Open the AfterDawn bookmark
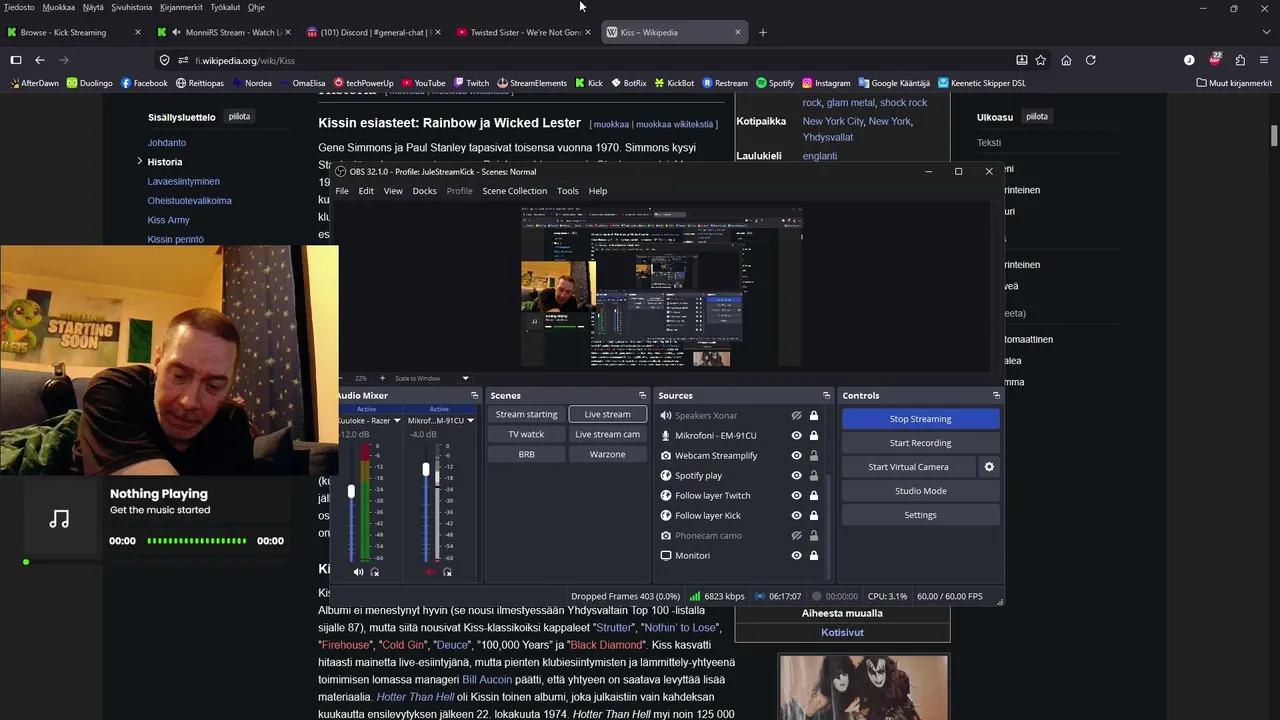1280x720 pixels. 34,83
